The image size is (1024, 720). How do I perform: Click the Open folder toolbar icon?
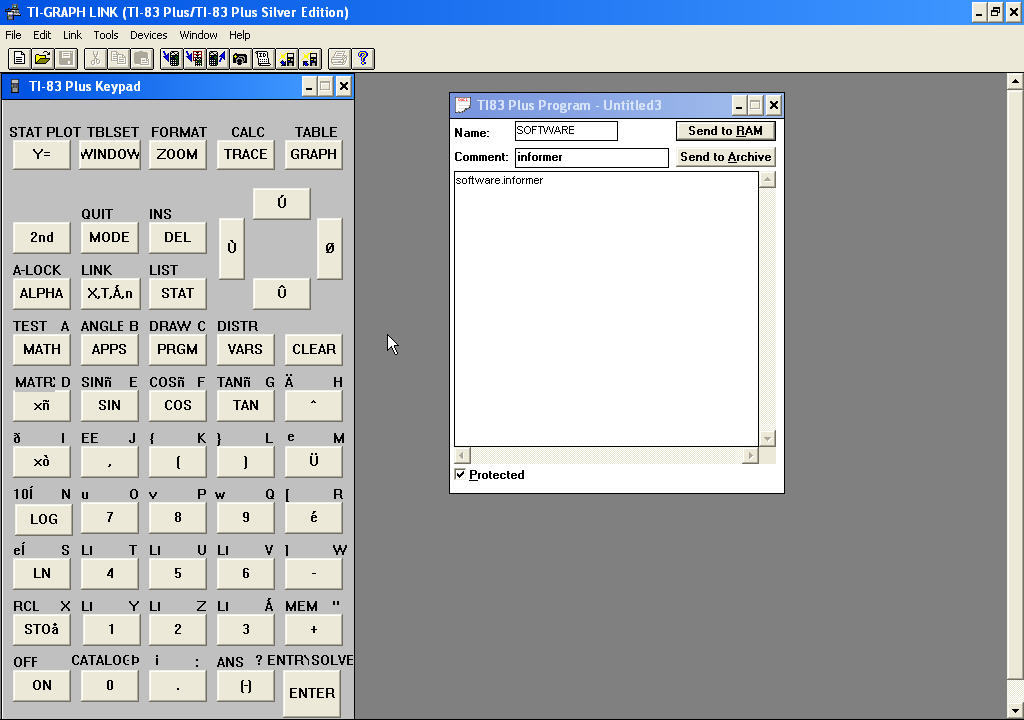42,59
